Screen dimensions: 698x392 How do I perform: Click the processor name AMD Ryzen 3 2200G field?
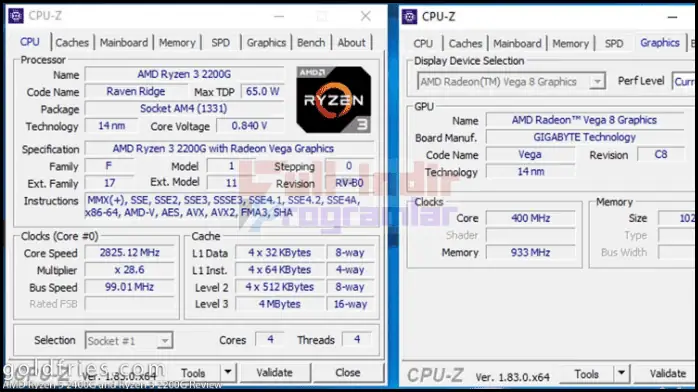click(x=184, y=74)
